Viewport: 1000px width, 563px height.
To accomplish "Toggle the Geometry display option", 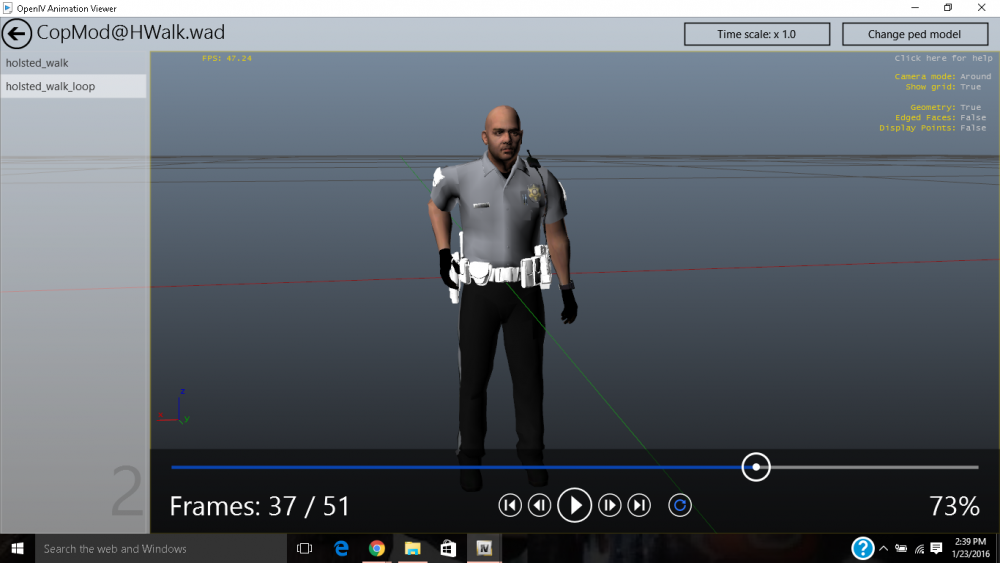I will [946, 107].
